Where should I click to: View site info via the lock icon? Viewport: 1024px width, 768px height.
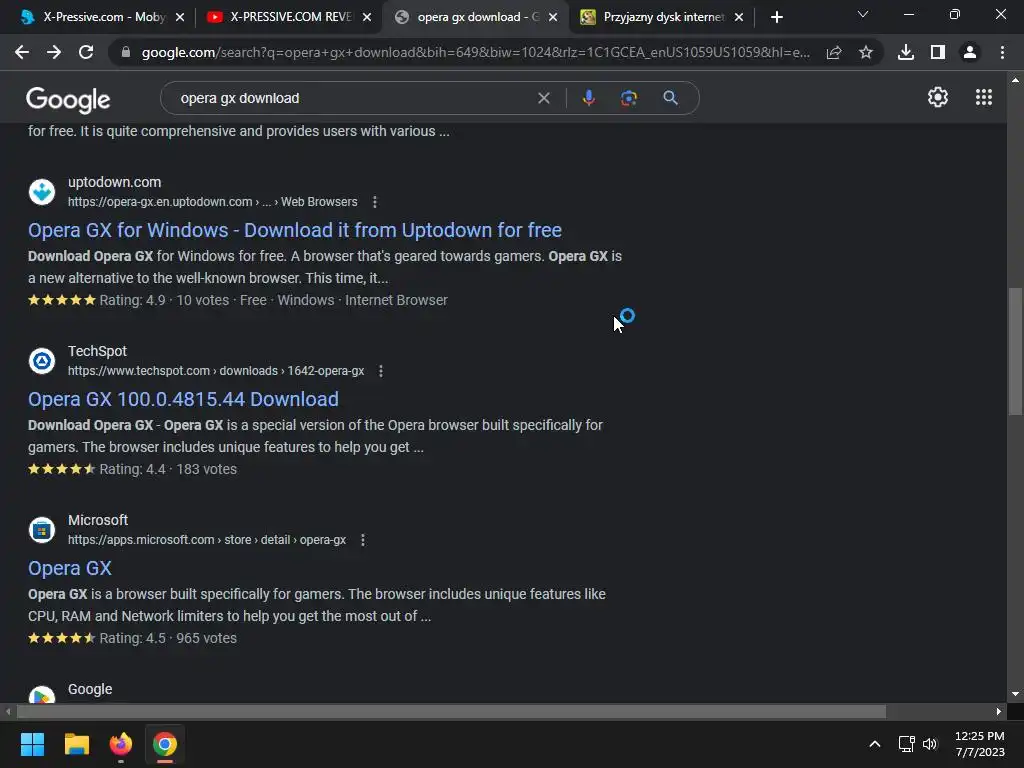pyautogui.click(x=125, y=52)
